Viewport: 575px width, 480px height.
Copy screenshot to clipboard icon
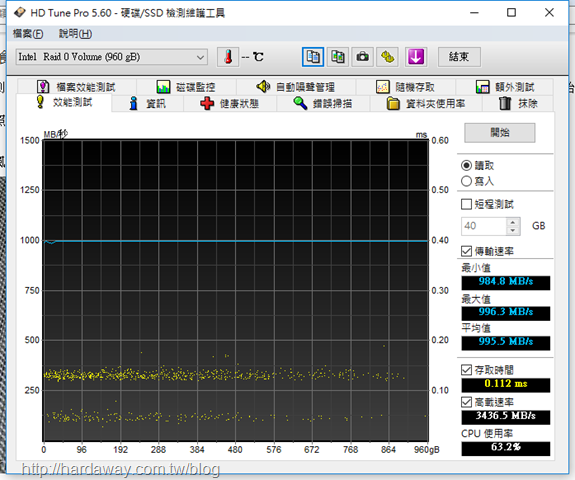pyautogui.click(x=338, y=57)
